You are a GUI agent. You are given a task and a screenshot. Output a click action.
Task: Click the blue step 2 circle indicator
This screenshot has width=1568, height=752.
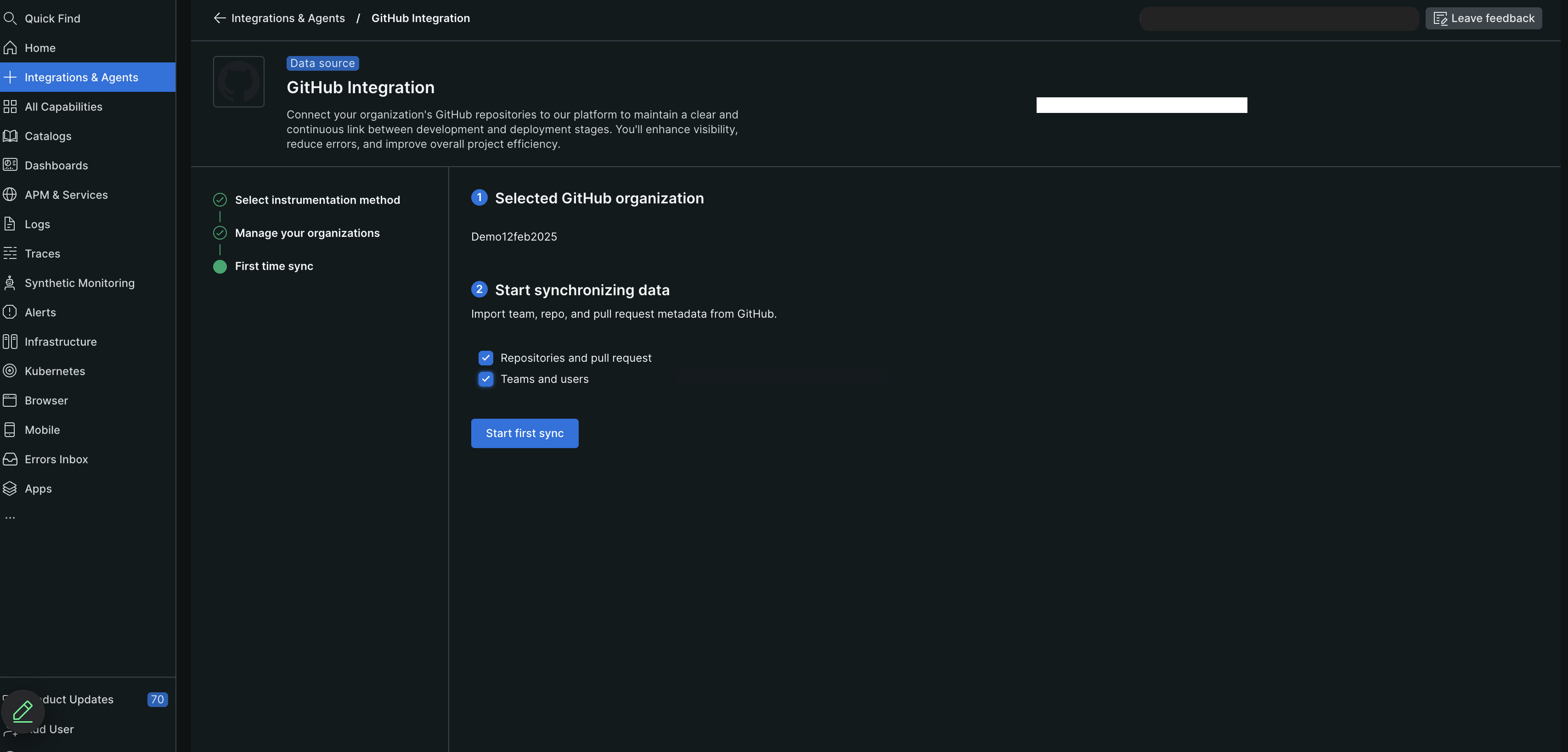point(479,290)
